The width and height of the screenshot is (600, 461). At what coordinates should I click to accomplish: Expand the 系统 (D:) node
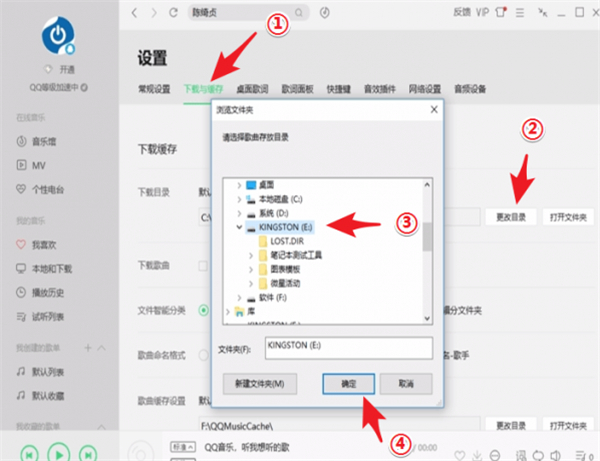pyautogui.click(x=239, y=213)
